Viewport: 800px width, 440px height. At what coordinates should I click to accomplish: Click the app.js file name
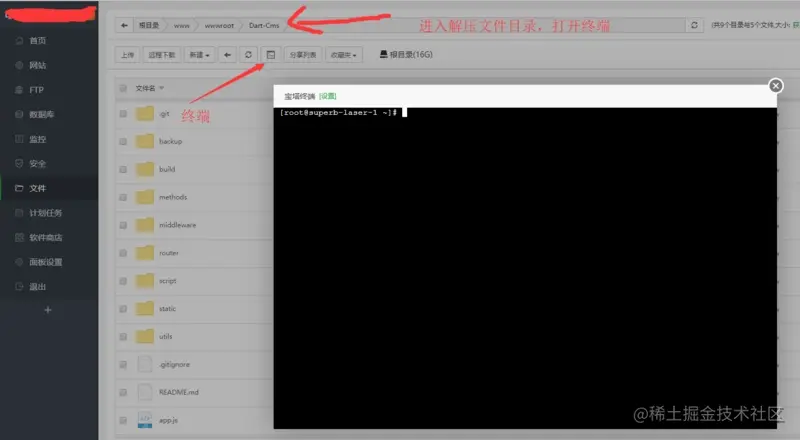168,420
